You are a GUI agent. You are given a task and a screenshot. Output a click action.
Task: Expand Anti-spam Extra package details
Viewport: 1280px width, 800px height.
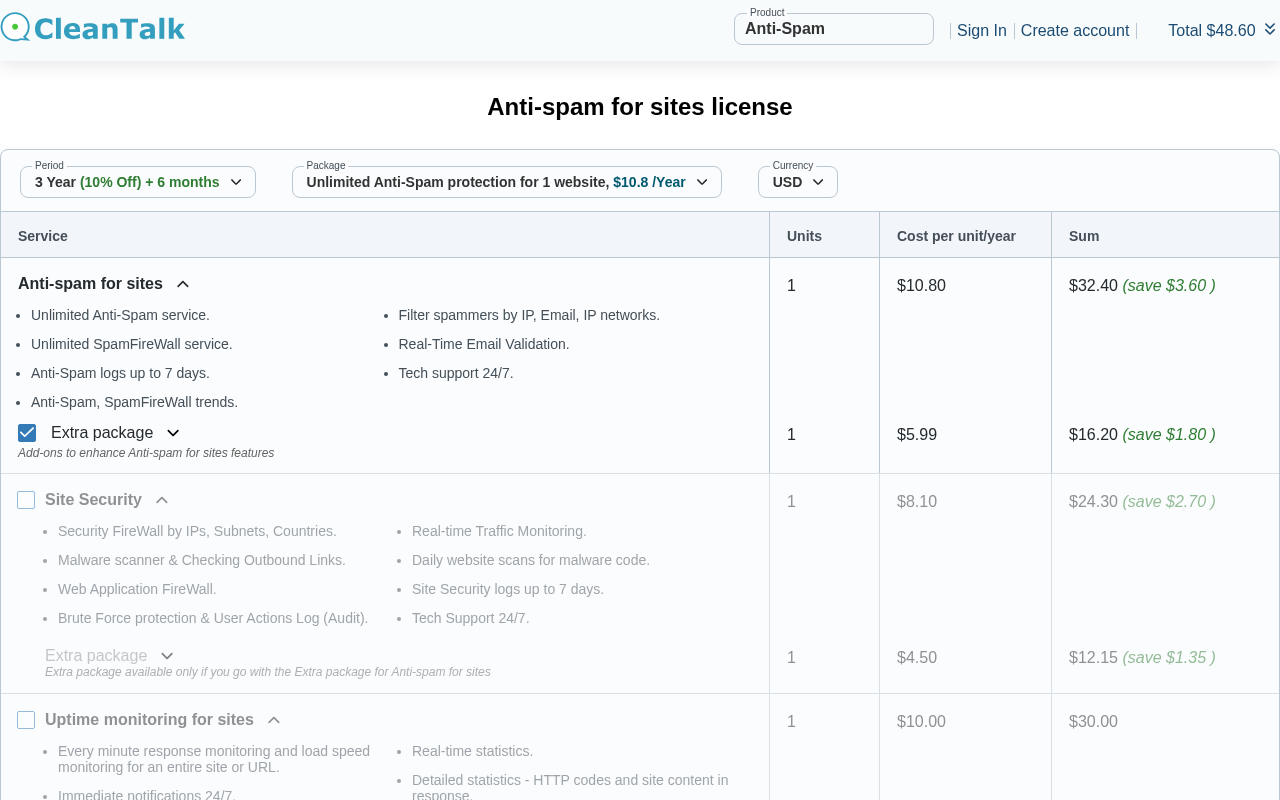[x=173, y=433]
